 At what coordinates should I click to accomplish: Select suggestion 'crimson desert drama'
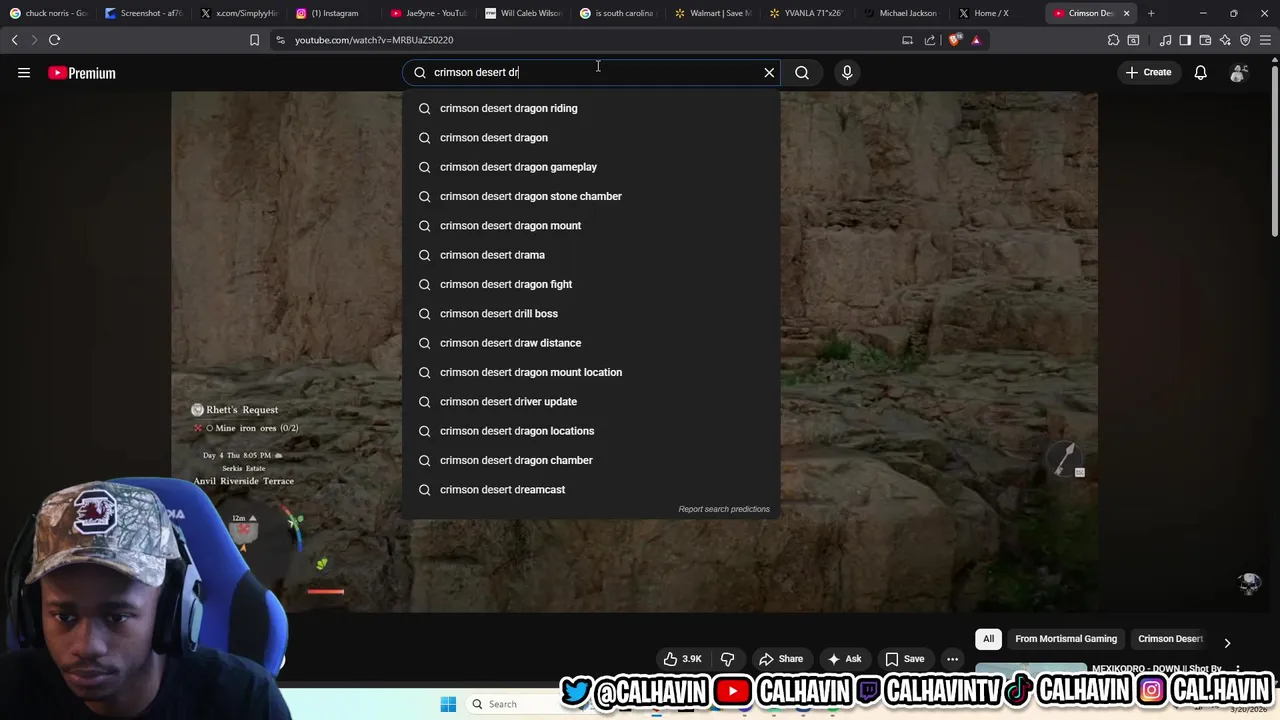(591, 255)
